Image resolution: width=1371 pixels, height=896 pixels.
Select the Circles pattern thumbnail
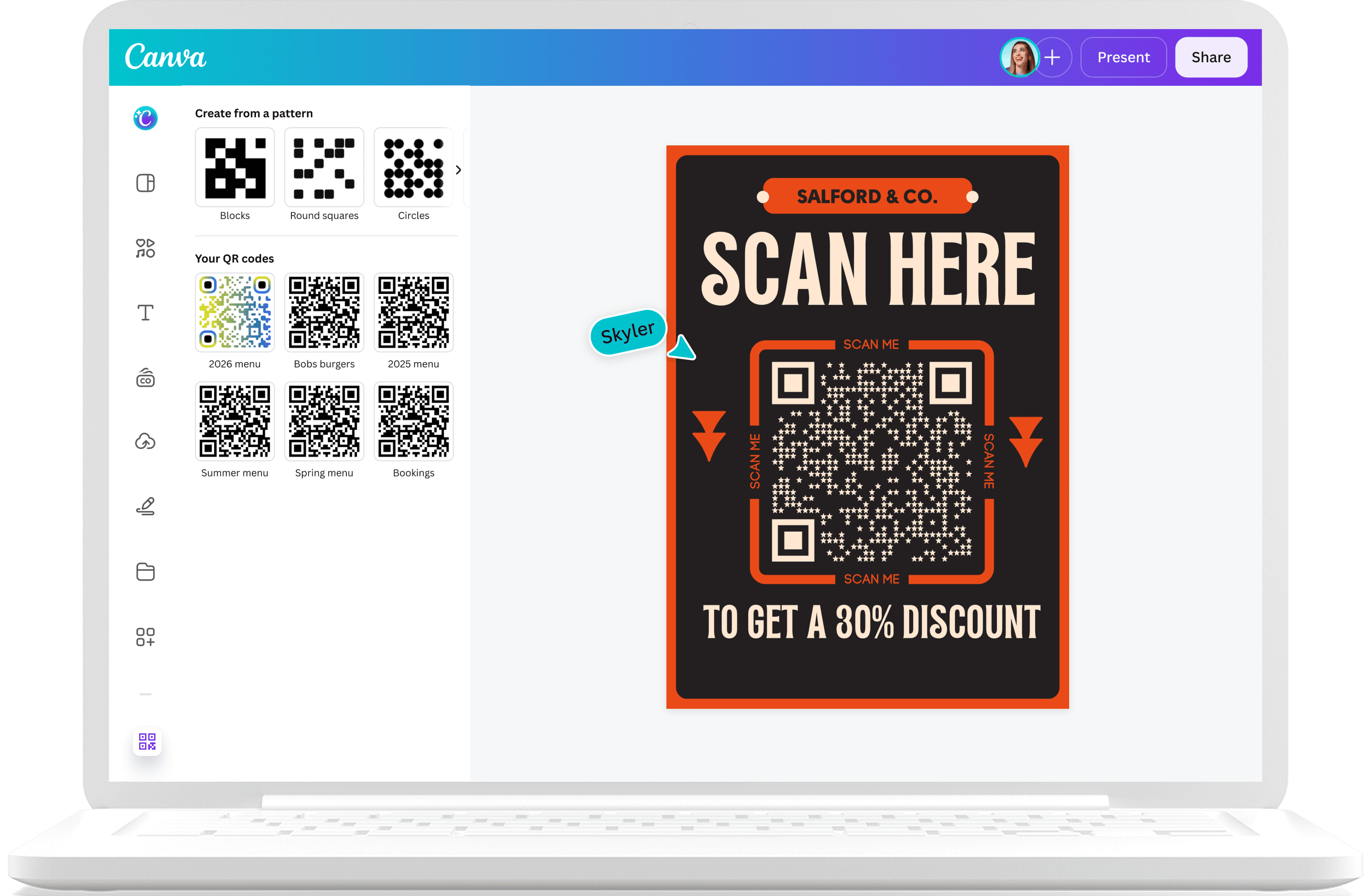(413, 167)
